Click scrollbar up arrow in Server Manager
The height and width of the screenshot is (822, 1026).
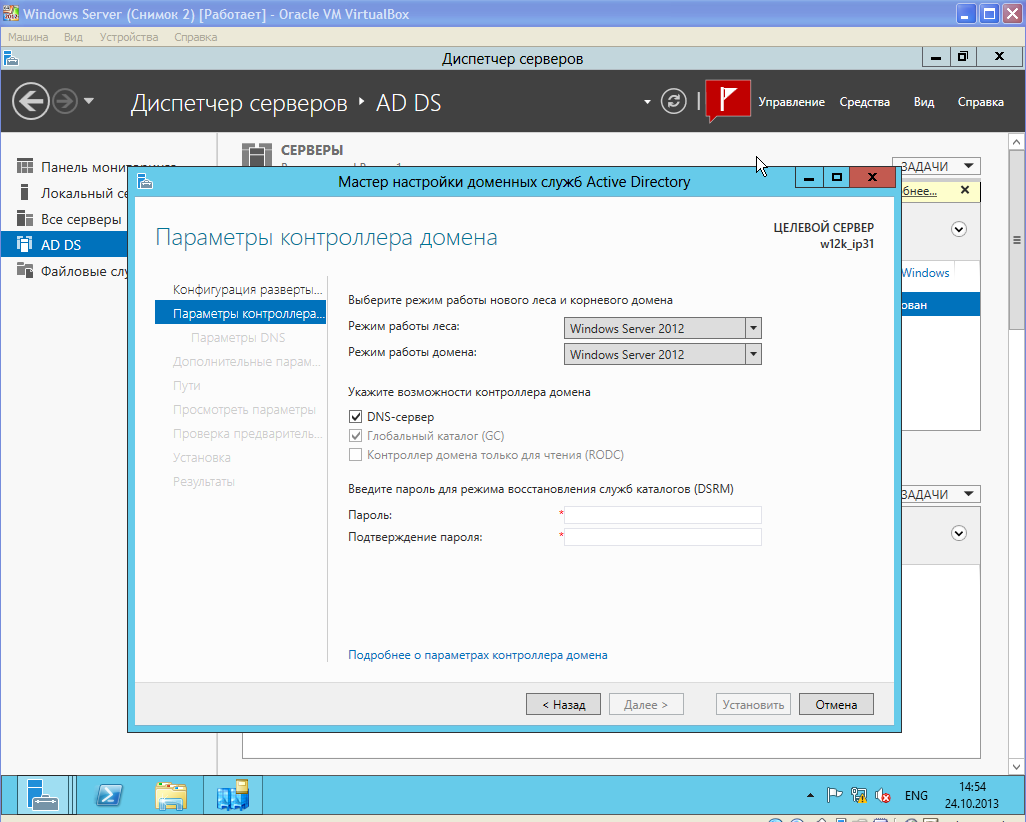tap(1016, 141)
